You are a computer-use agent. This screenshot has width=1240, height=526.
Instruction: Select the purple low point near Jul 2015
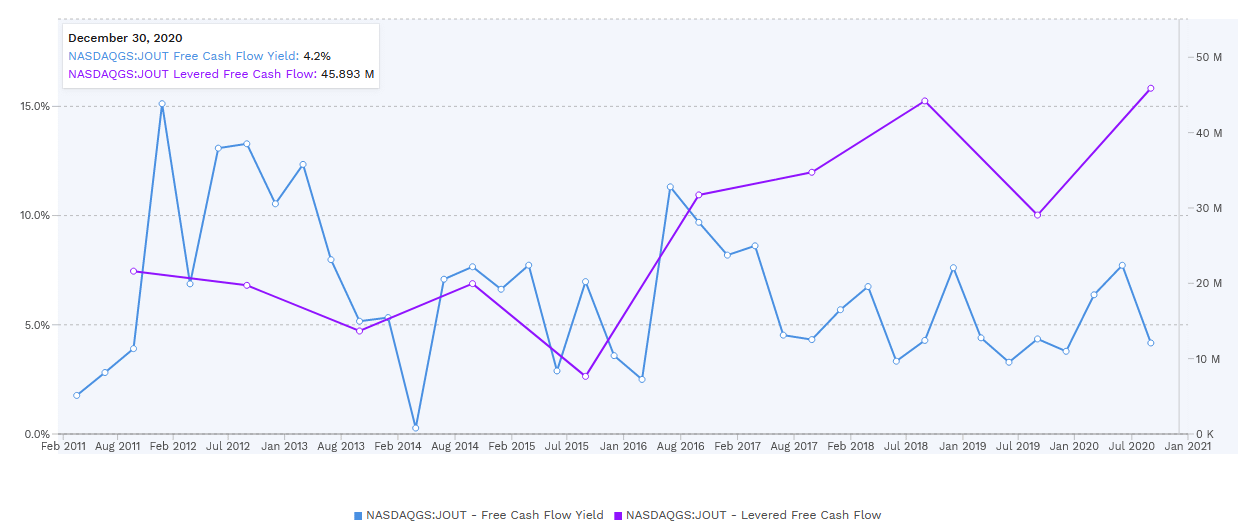pyautogui.click(x=586, y=376)
